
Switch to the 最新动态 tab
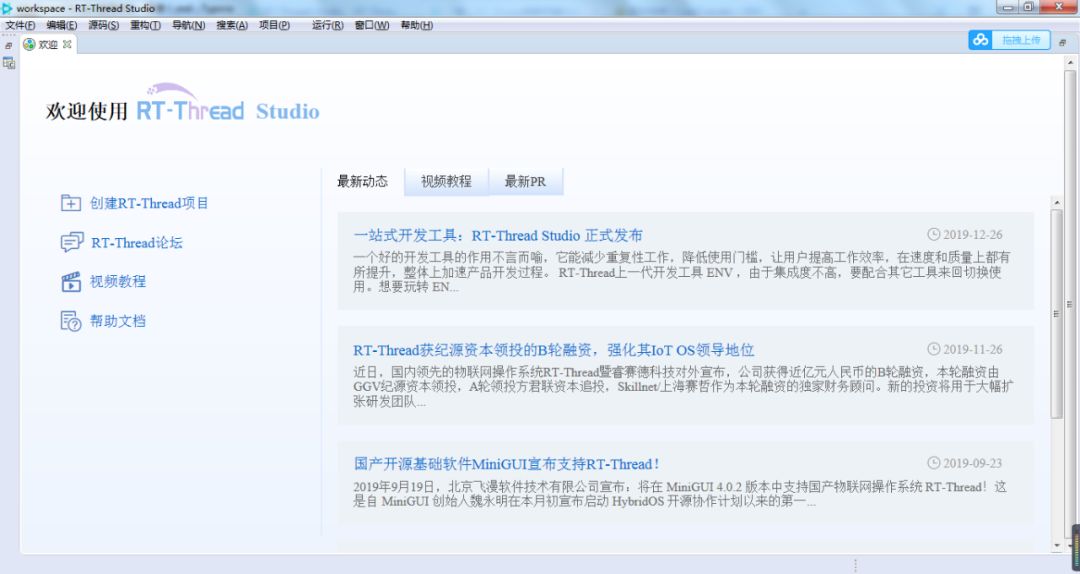tap(362, 181)
